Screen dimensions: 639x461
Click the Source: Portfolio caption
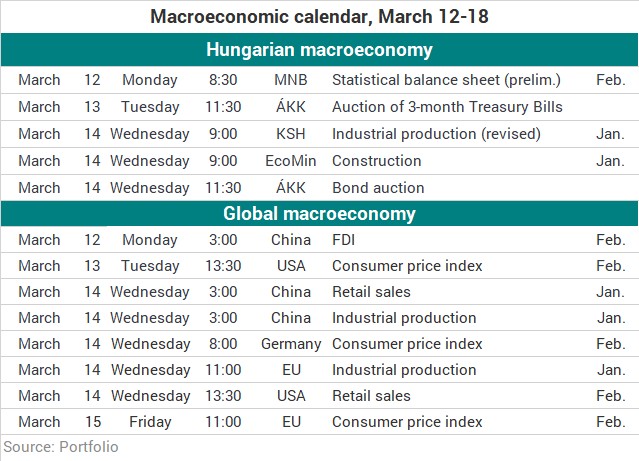(61, 447)
